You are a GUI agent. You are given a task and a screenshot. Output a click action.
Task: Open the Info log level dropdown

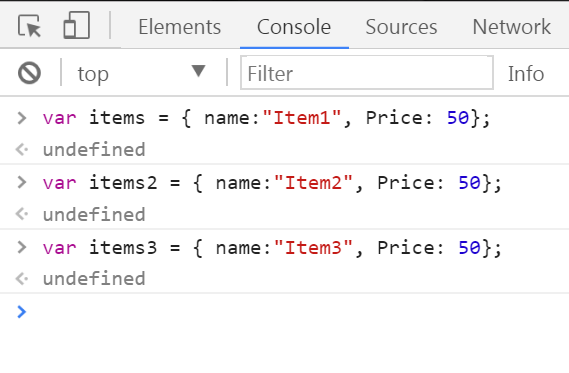click(x=526, y=74)
